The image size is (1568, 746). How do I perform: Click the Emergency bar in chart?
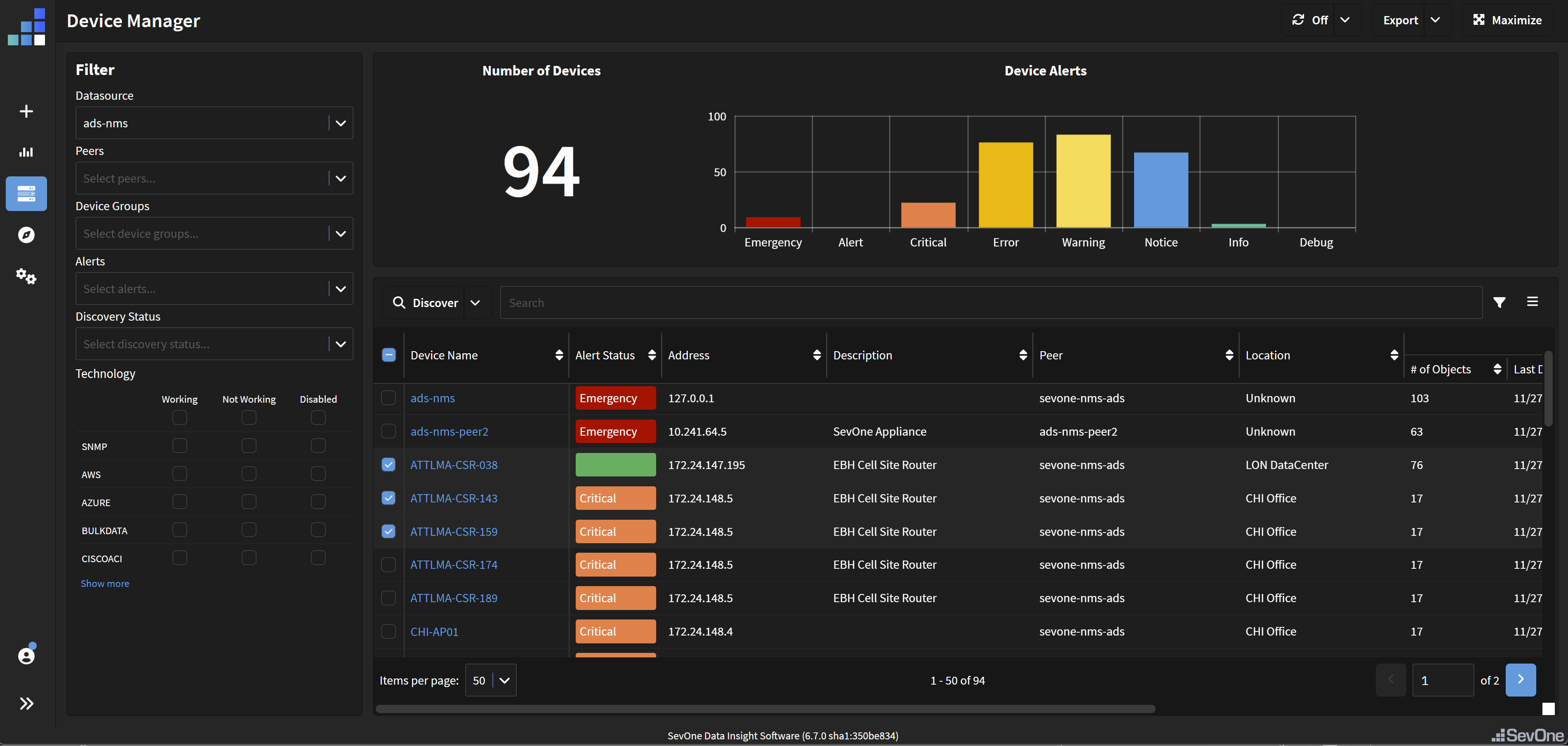pyautogui.click(x=773, y=222)
